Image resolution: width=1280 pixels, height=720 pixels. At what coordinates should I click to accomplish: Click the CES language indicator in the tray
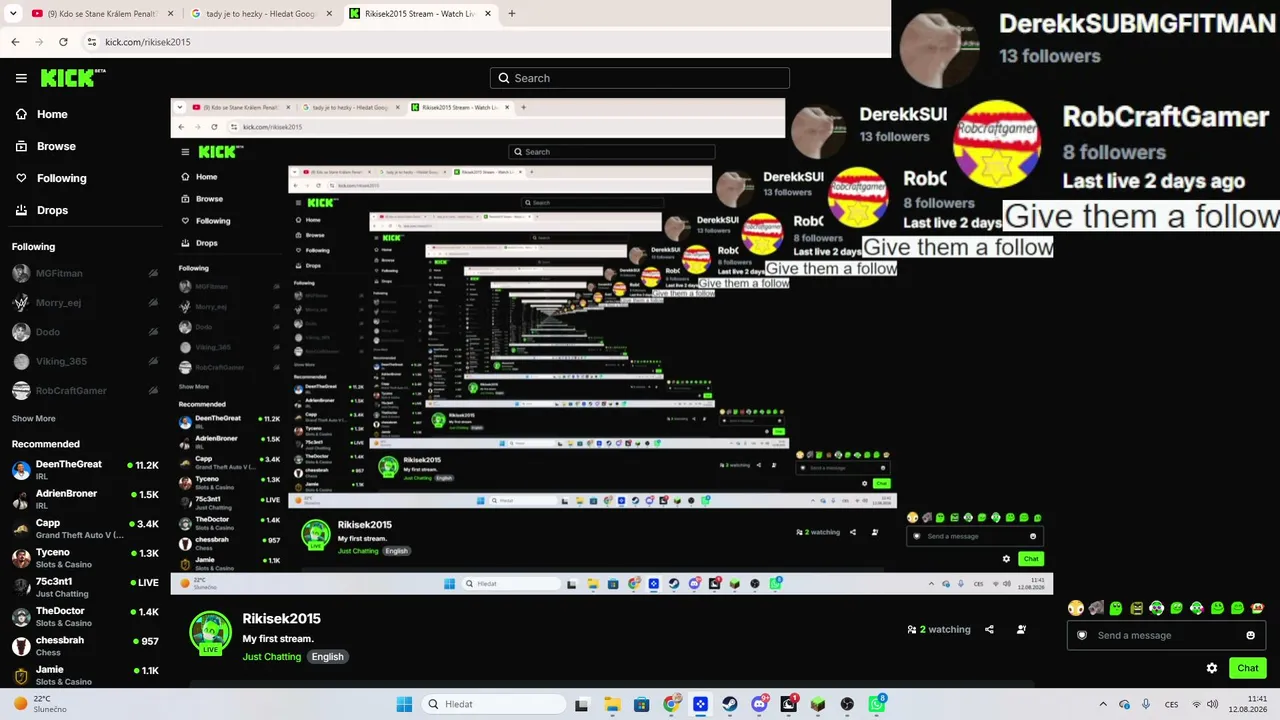click(x=1173, y=704)
